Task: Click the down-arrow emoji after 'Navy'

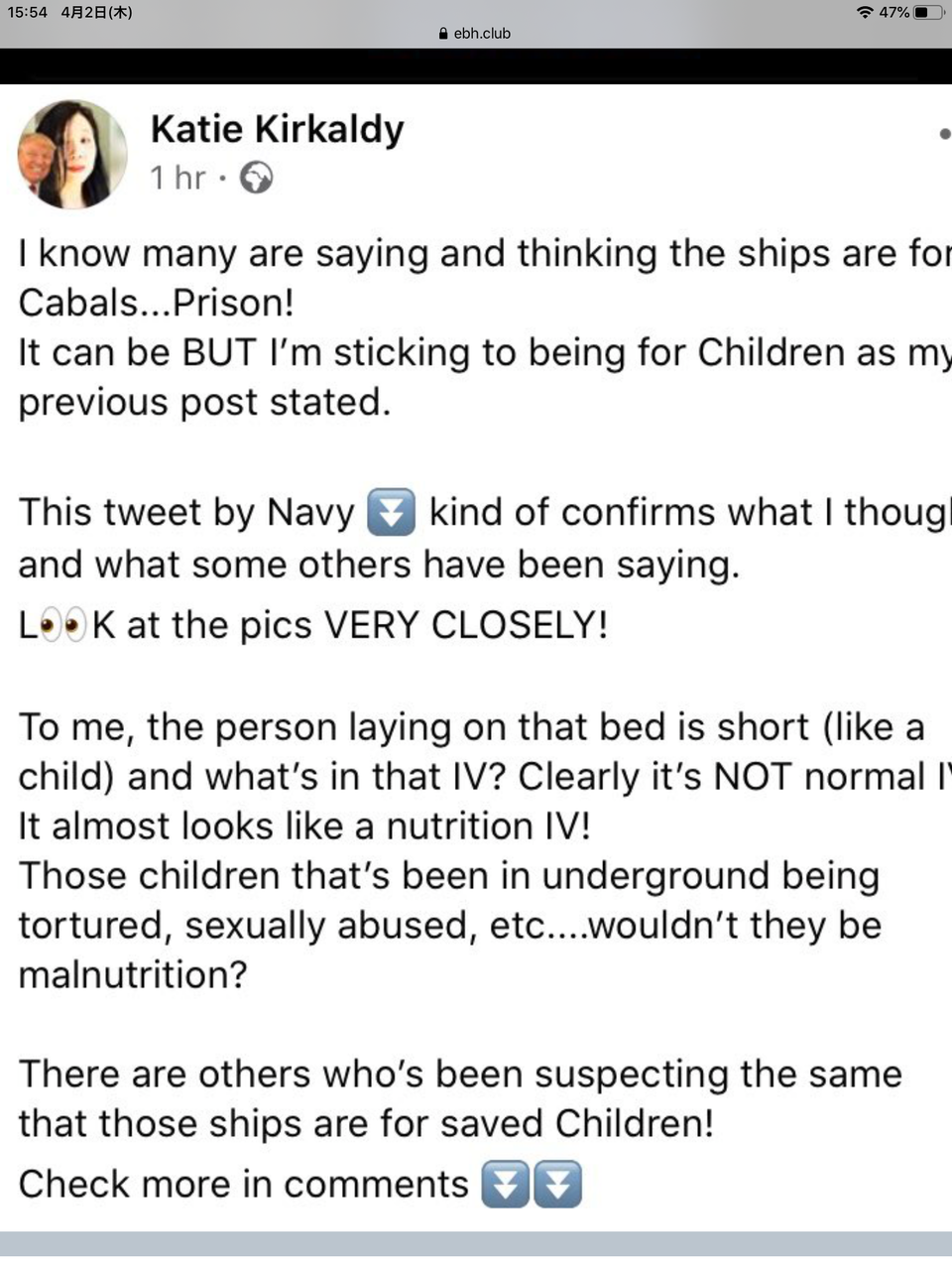Action: [391, 512]
